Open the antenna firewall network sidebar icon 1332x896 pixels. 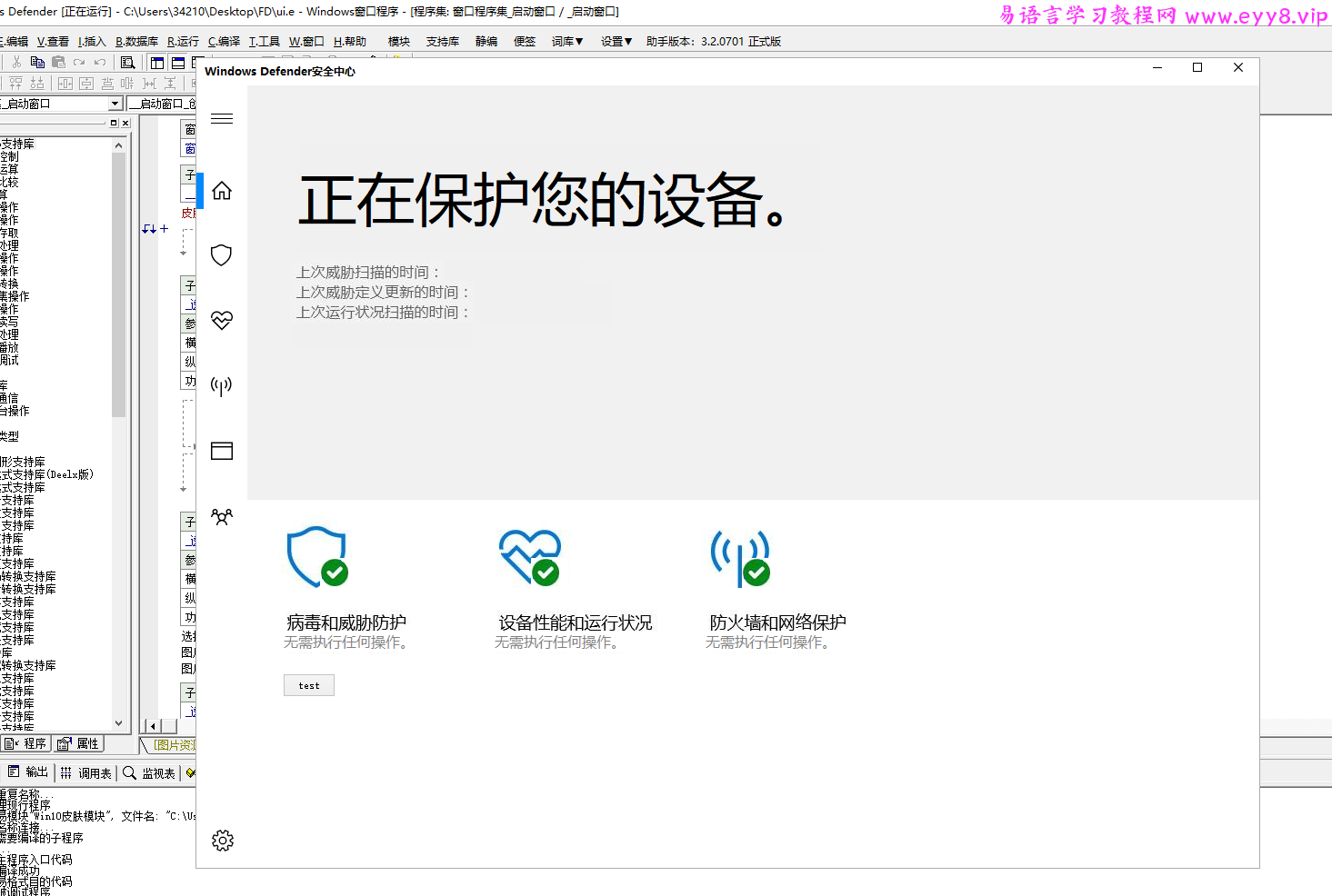(x=222, y=385)
